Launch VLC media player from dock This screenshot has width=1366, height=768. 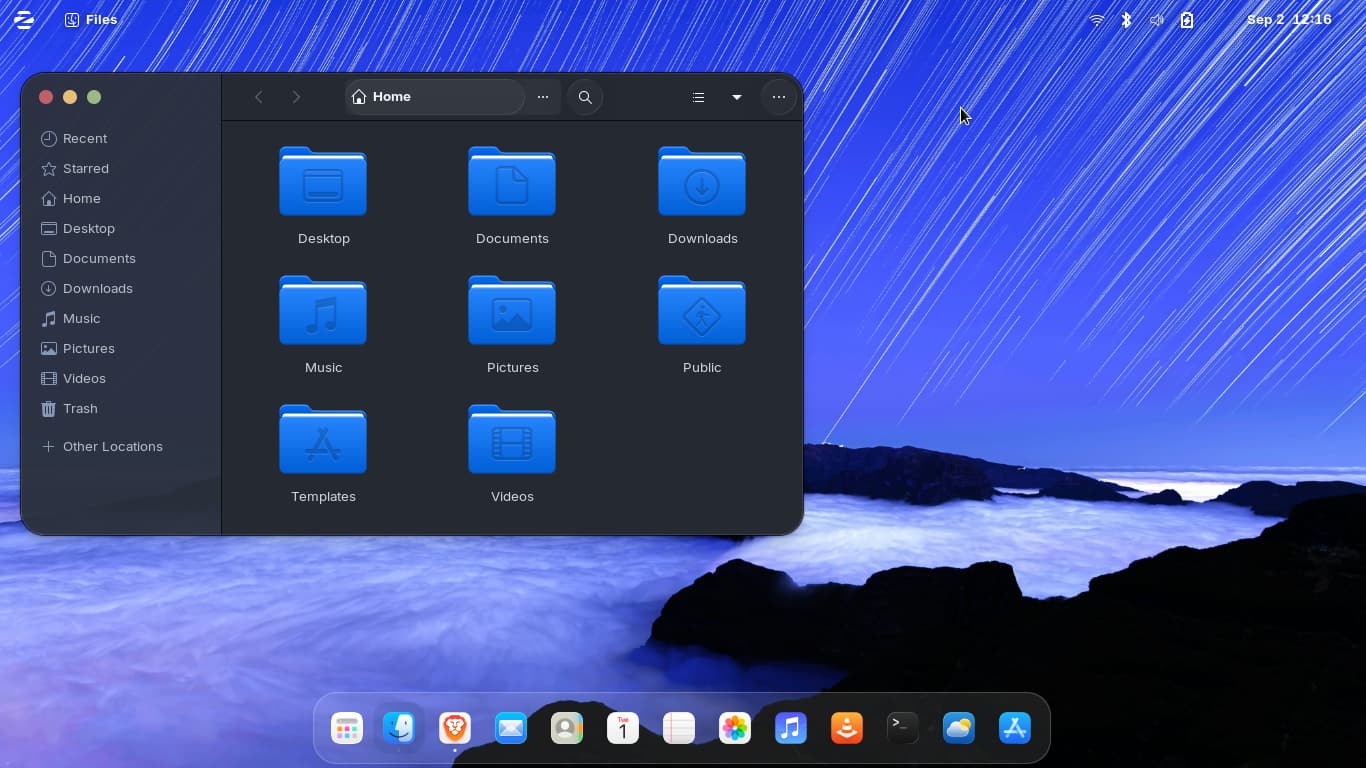click(x=847, y=728)
